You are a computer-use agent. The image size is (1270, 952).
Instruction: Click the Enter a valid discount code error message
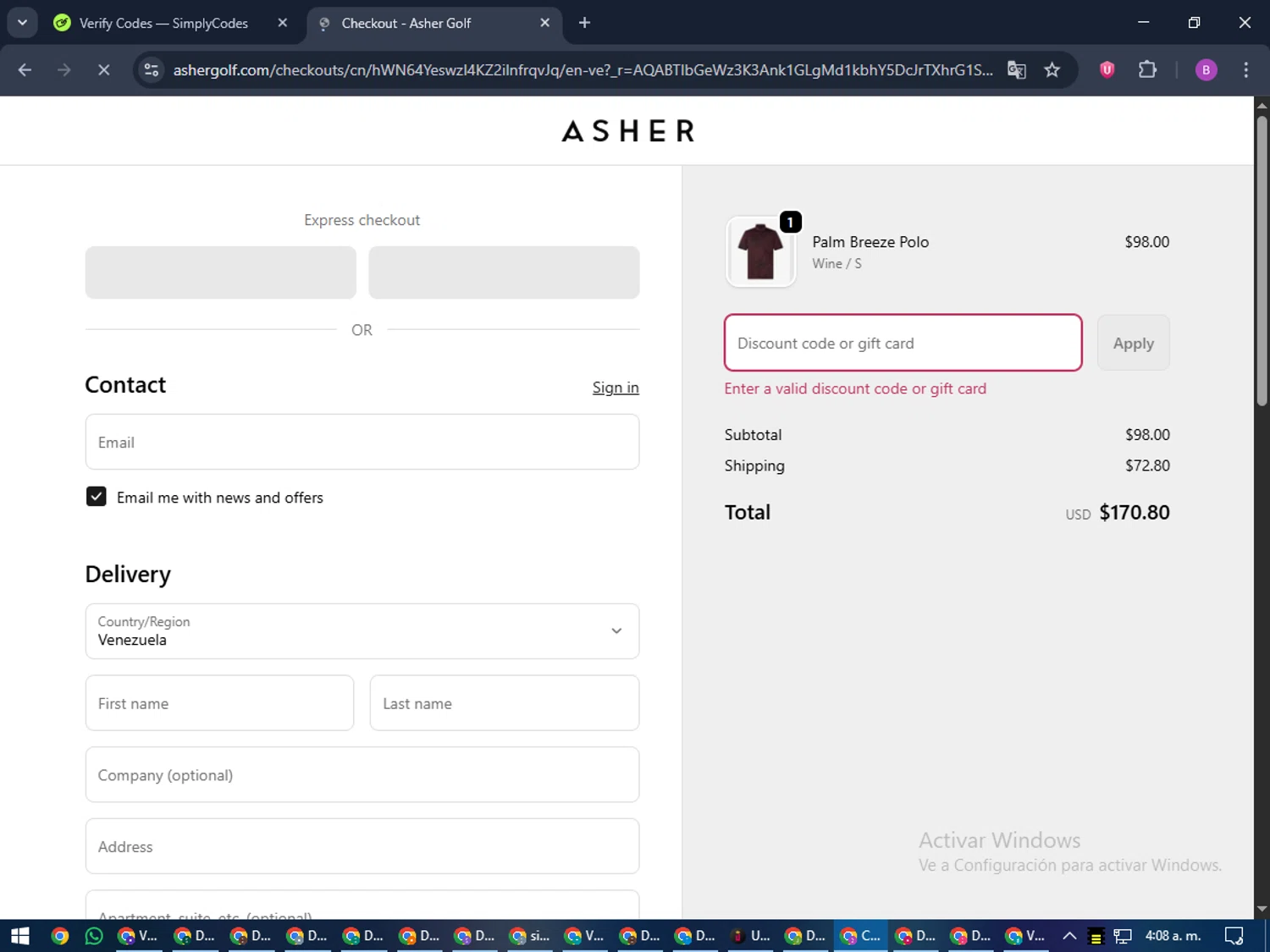tap(855, 388)
